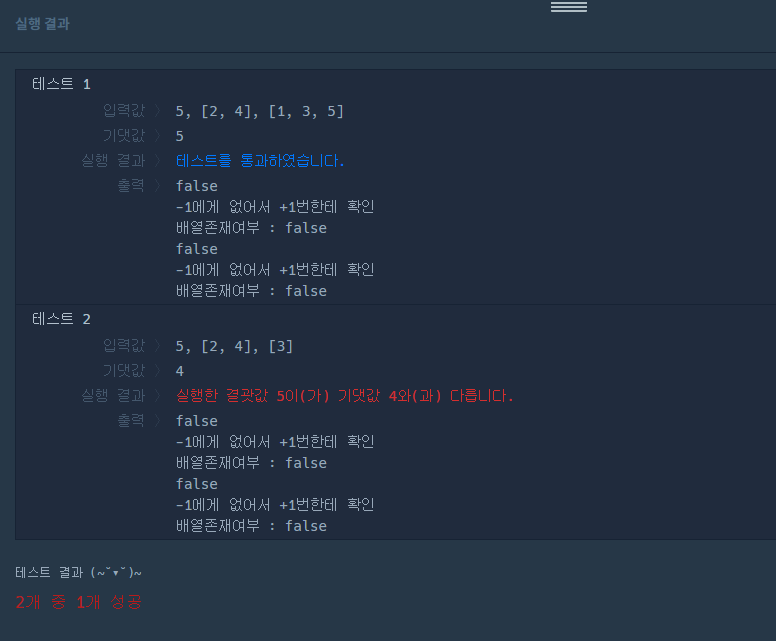This screenshot has height=641, width=776.
Task: Select the '테스트 2' heading
Action: (x=61, y=319)
